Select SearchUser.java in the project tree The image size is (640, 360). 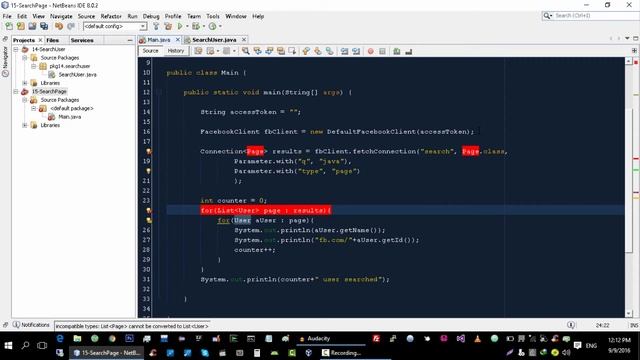pyautogui.click(x=77, y=75)
